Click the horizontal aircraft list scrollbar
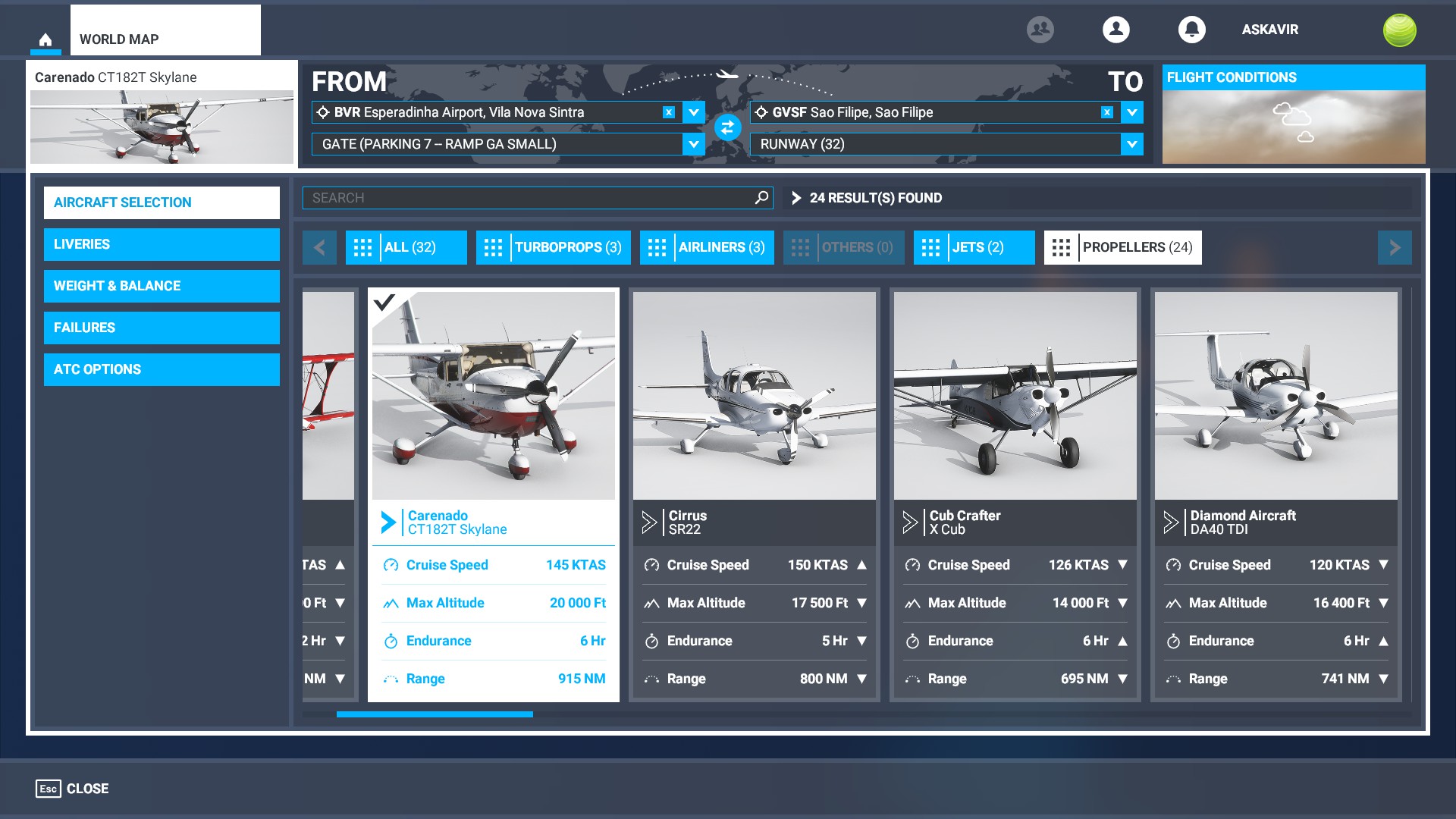The width and height of the screenshot is (1456, 819). click(435, 714)
